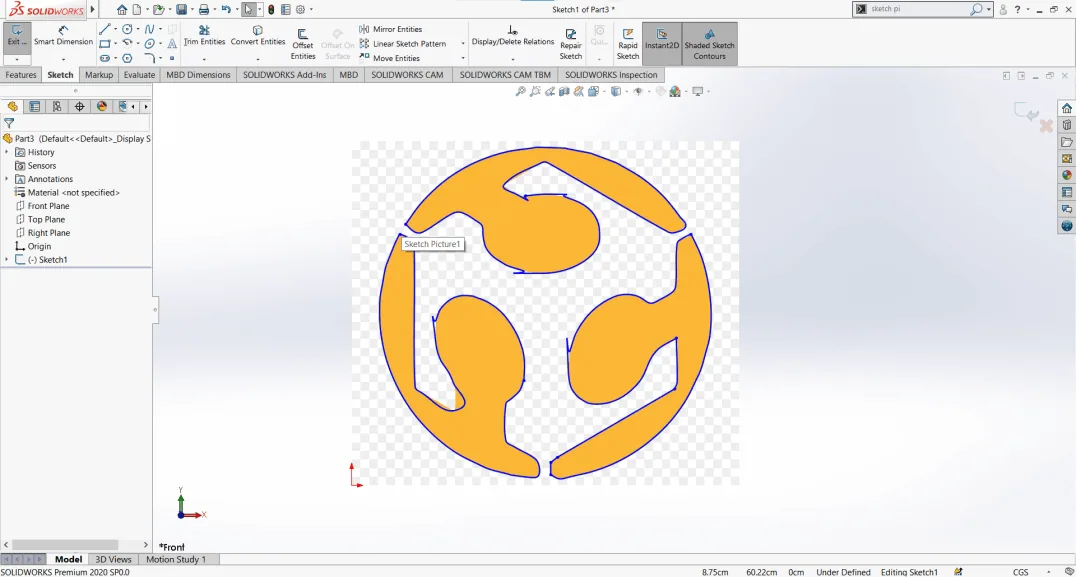Open the Trim Entities dropdown arrow
The width and height of the screenshot is (1076, 577).
[x=204, y=59]
